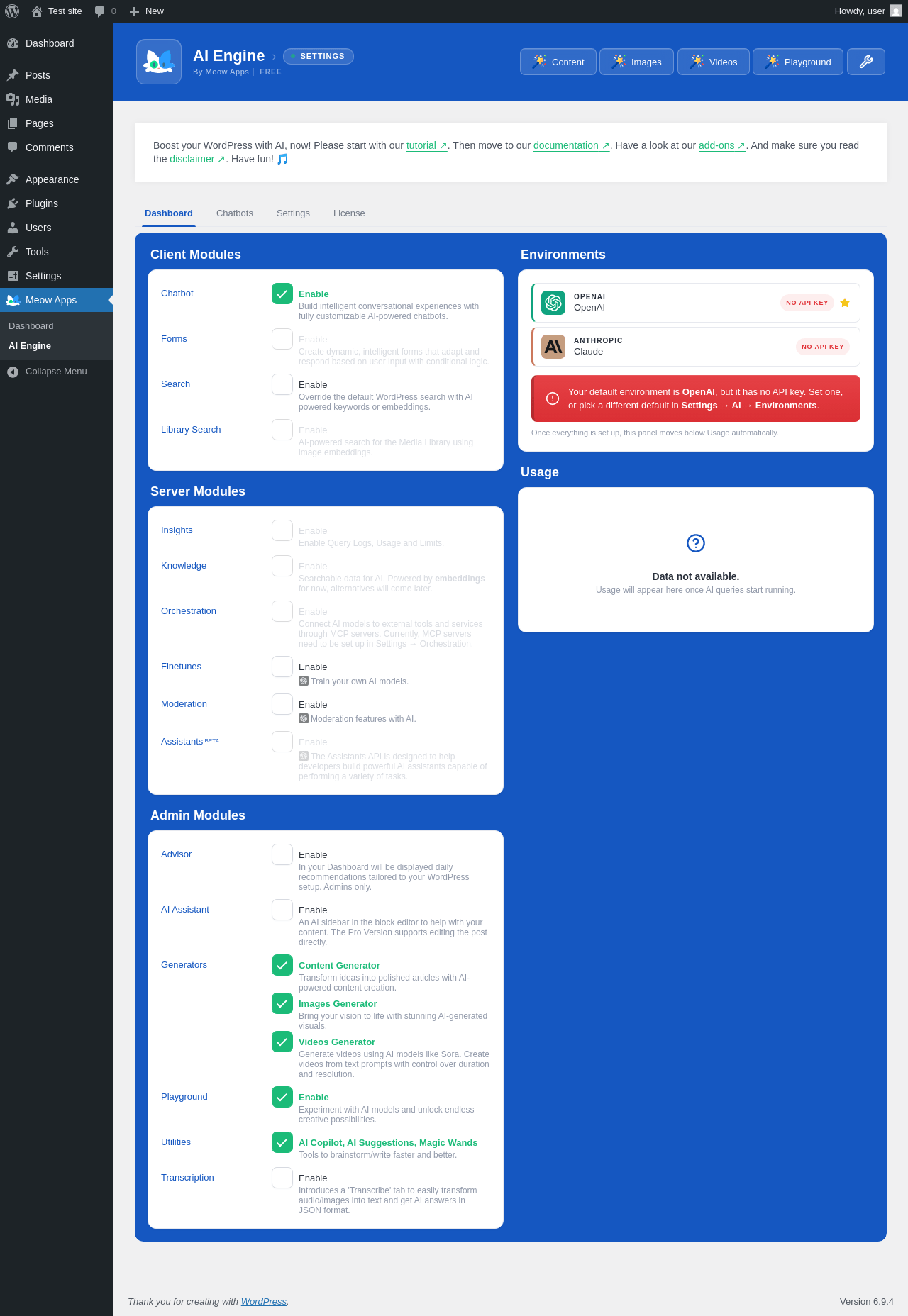This screenshot has height=1316, width=908.
Task: Enable the AI Assistant checkbox
Action: click(x=282, y=910)
